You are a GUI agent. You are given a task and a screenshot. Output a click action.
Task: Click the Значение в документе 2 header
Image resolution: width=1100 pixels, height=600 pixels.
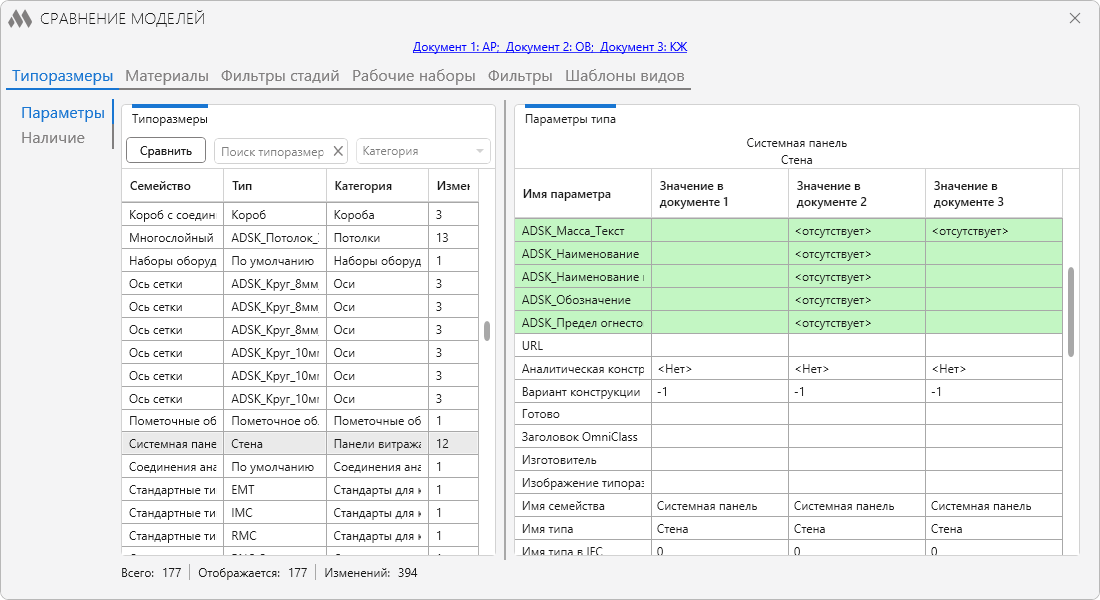point(857,194)
